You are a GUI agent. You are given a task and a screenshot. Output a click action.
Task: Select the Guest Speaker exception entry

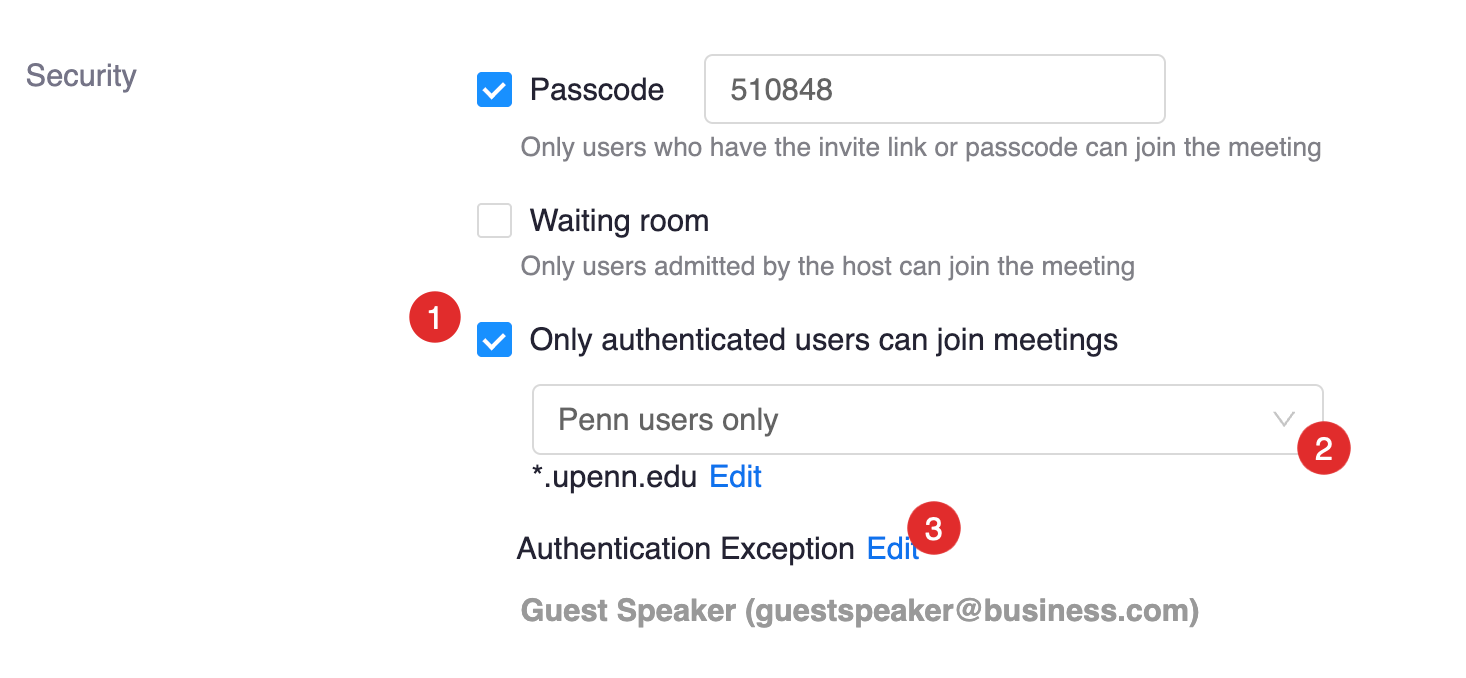point(859,610)
